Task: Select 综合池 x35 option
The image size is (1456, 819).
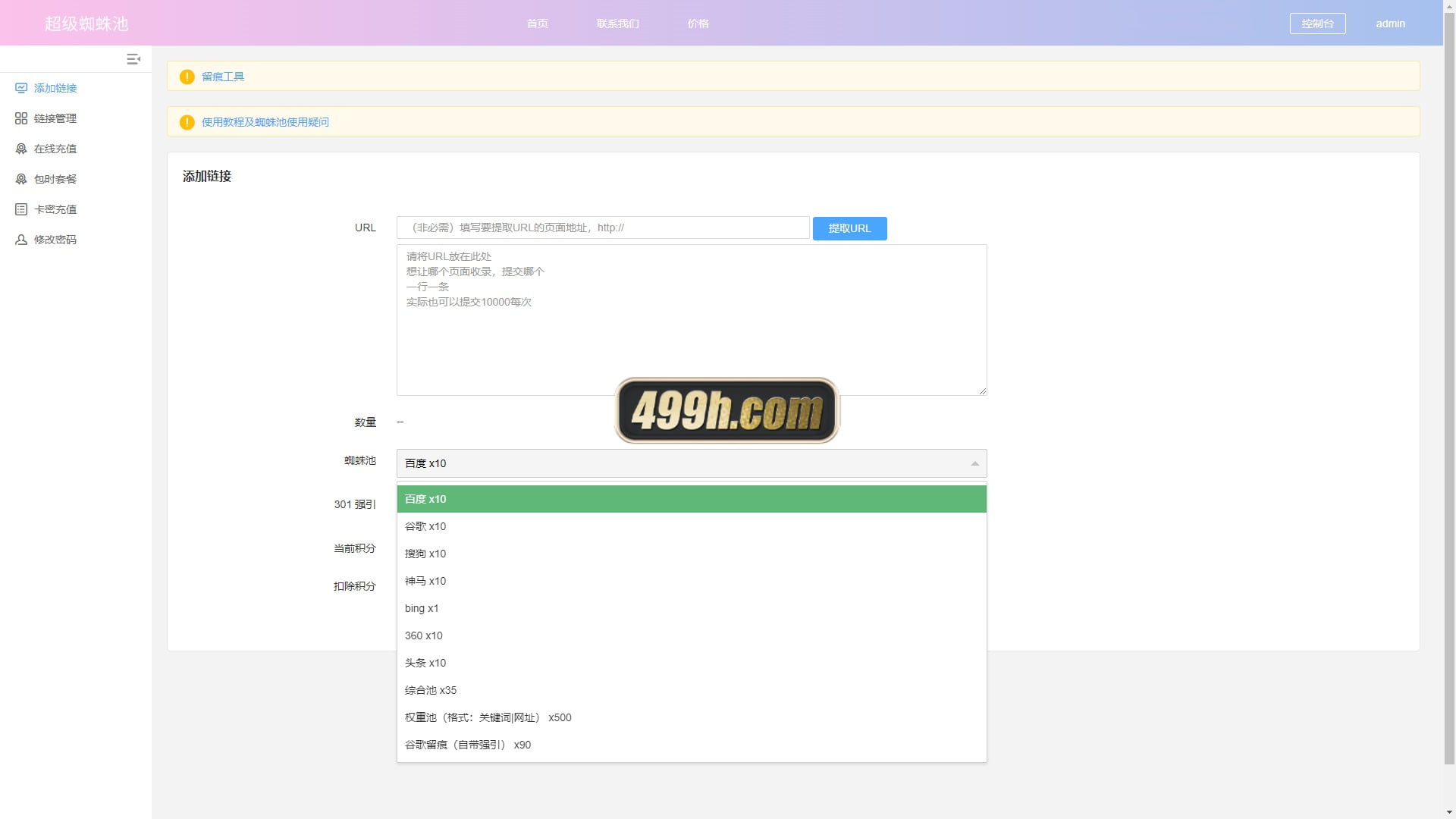Action: coord(692,690)
